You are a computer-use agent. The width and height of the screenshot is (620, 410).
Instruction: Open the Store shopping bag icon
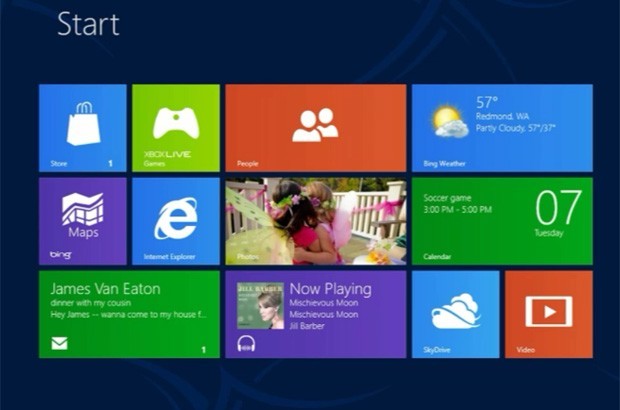pos(83,124)
